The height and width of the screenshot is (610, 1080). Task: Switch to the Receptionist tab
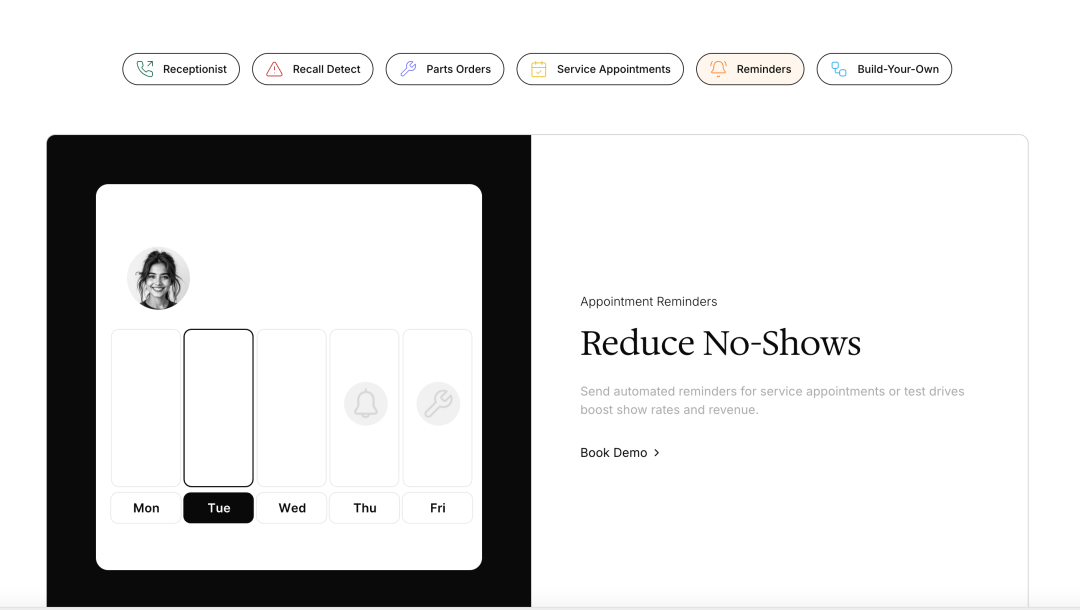click(194, 69)
